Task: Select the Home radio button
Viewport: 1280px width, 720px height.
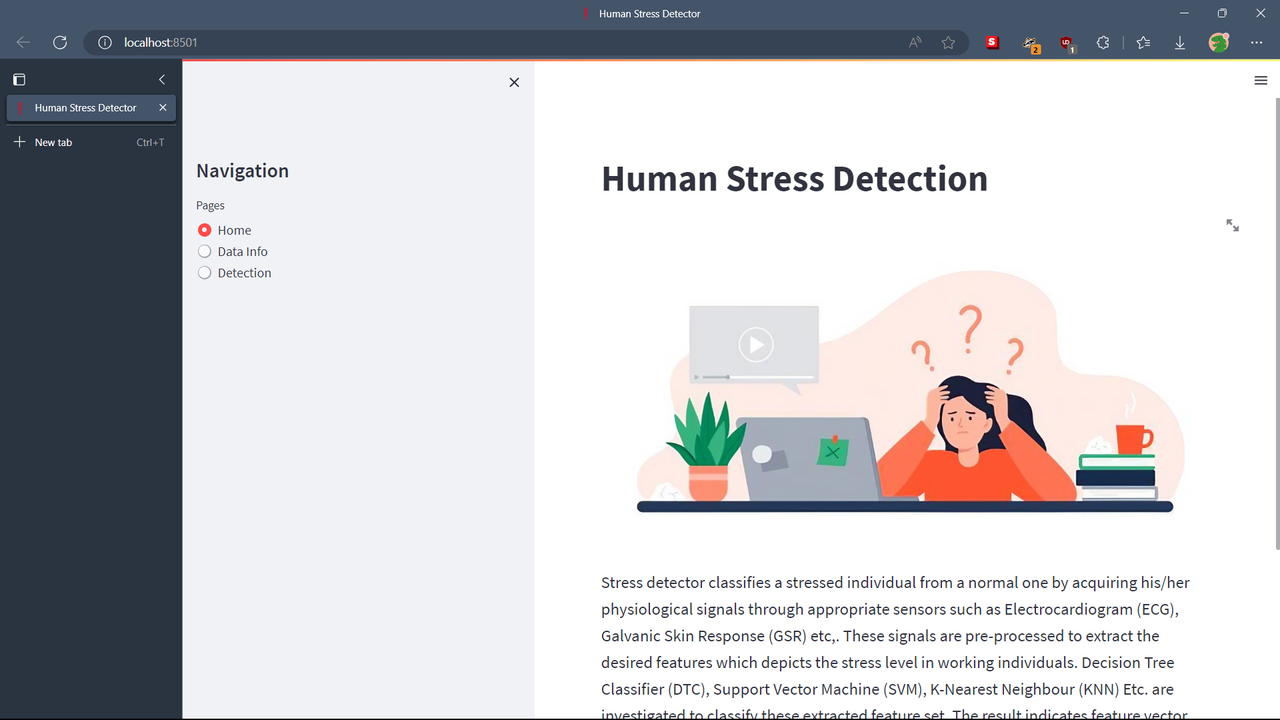Action: coord(204,230)
